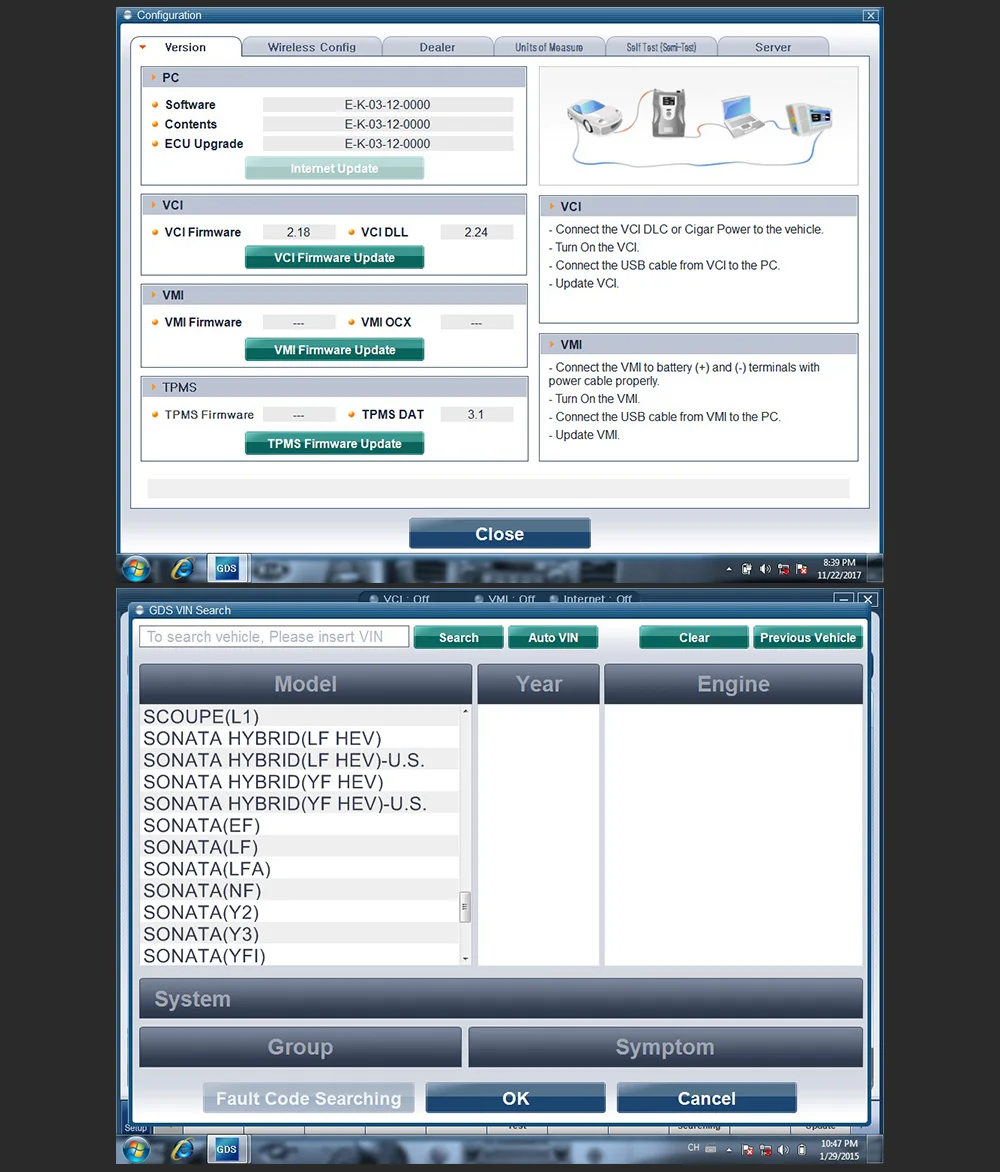Screen dimensions: 1000x1172
Task: Select SONATA HYBRID(YF HEV) without U.S. suffix
Action: point(300,781)
